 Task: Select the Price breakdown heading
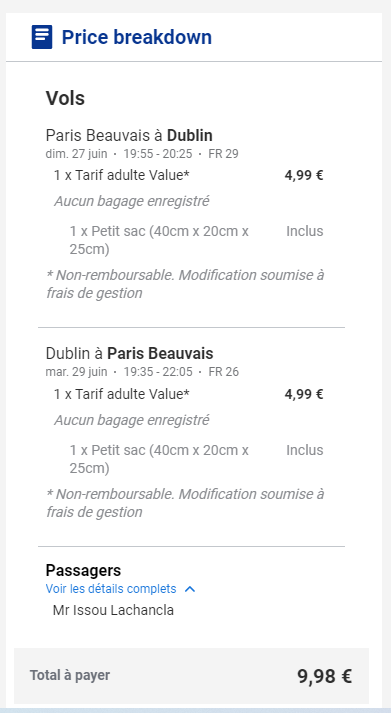pyautogui.click(x=136, y=37)
